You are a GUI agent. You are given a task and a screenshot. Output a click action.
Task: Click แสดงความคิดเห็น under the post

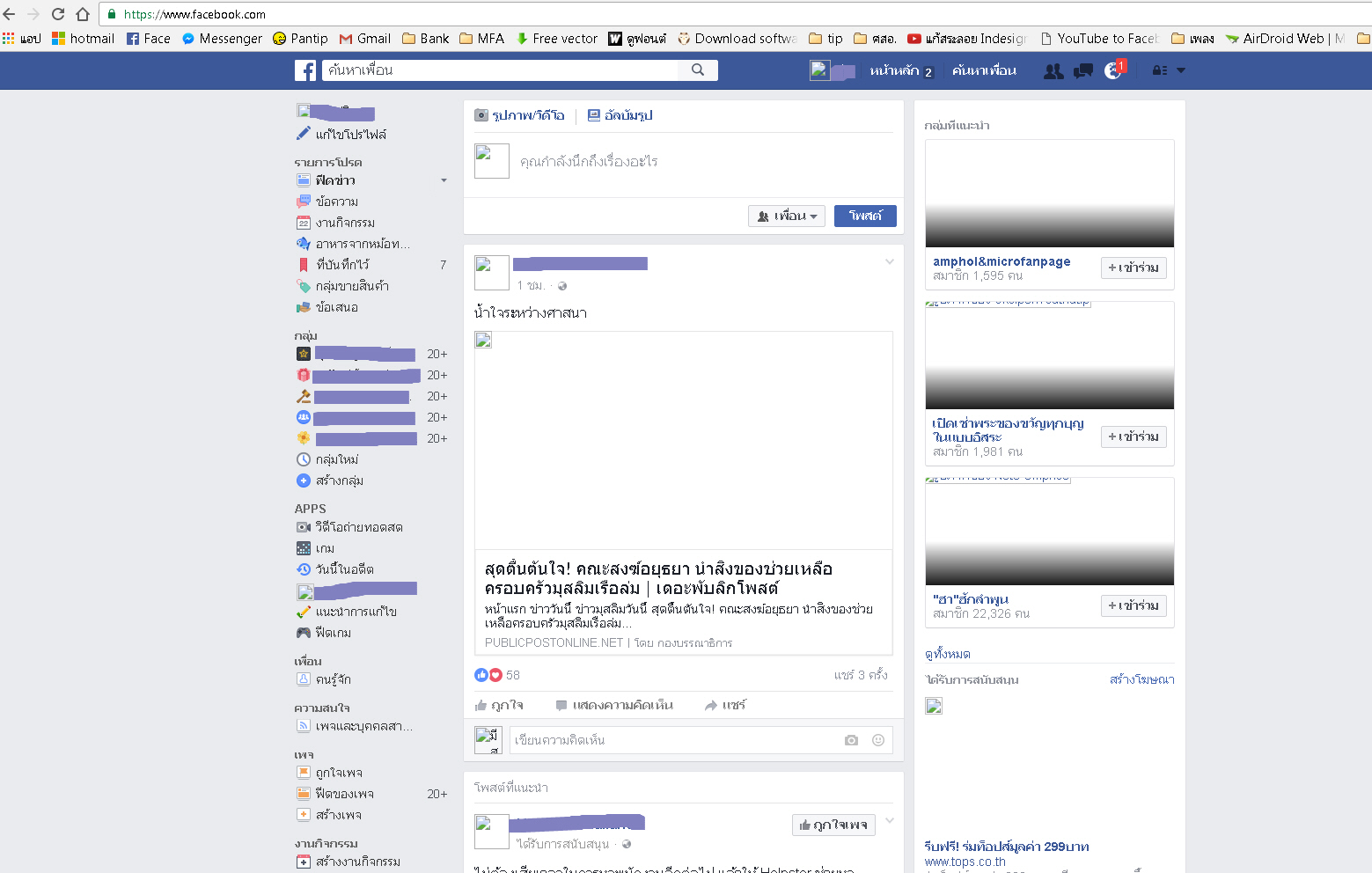[x=614, y=705]
